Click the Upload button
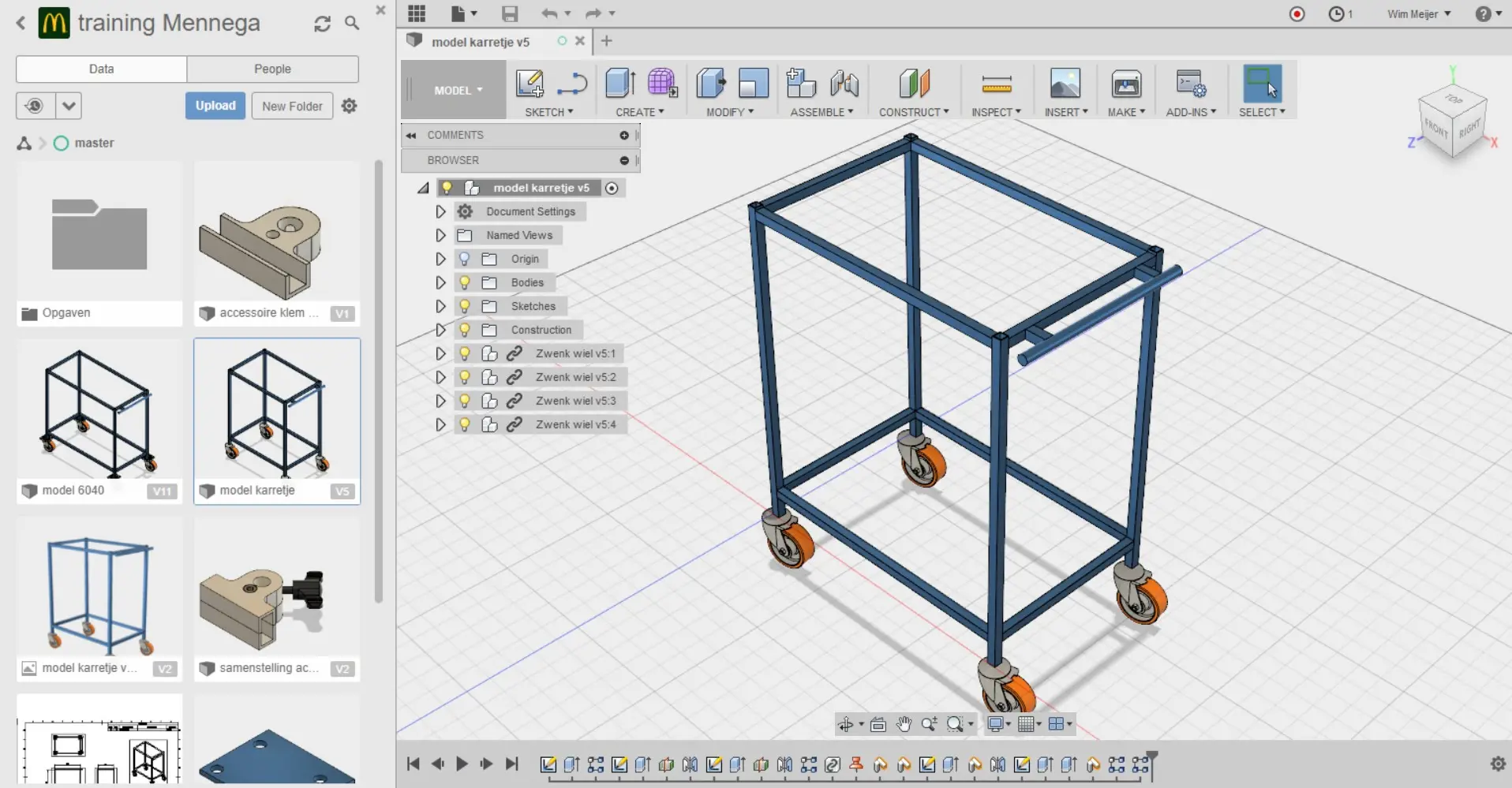 pyautogui.click(x=215, y=106)
